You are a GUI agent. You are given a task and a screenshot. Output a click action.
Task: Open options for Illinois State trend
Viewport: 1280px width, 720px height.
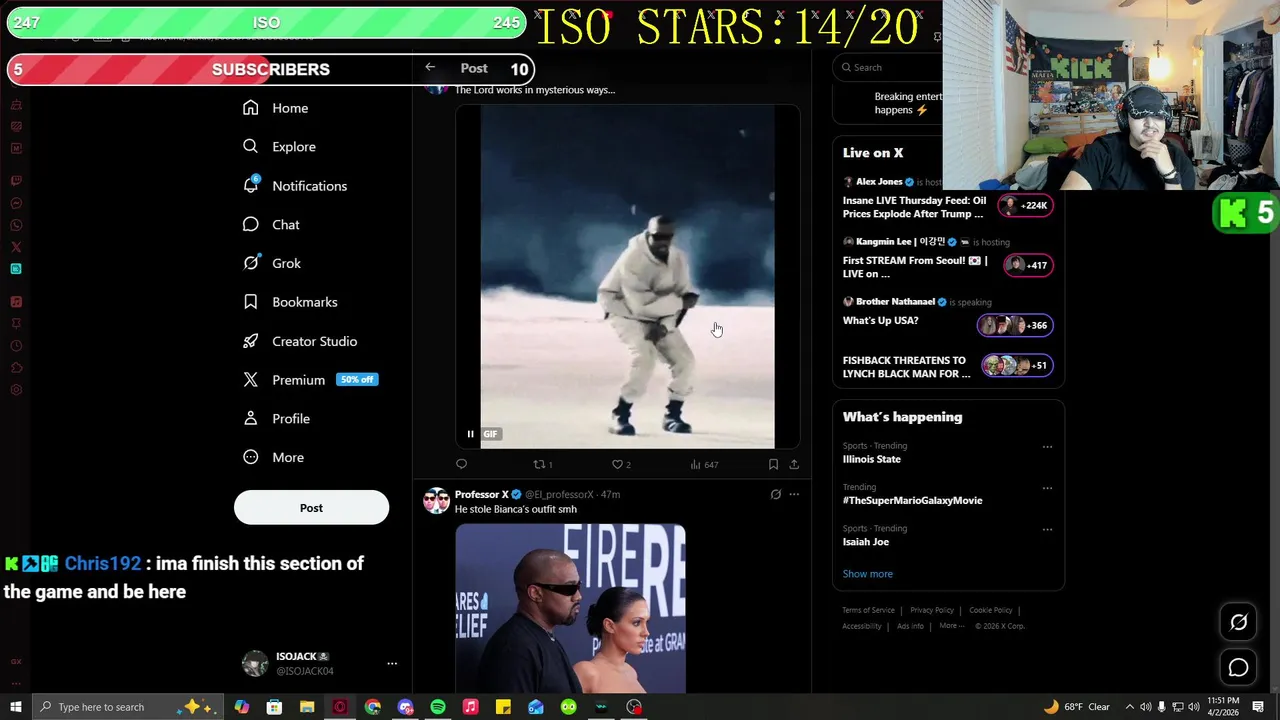point(1047,447)
